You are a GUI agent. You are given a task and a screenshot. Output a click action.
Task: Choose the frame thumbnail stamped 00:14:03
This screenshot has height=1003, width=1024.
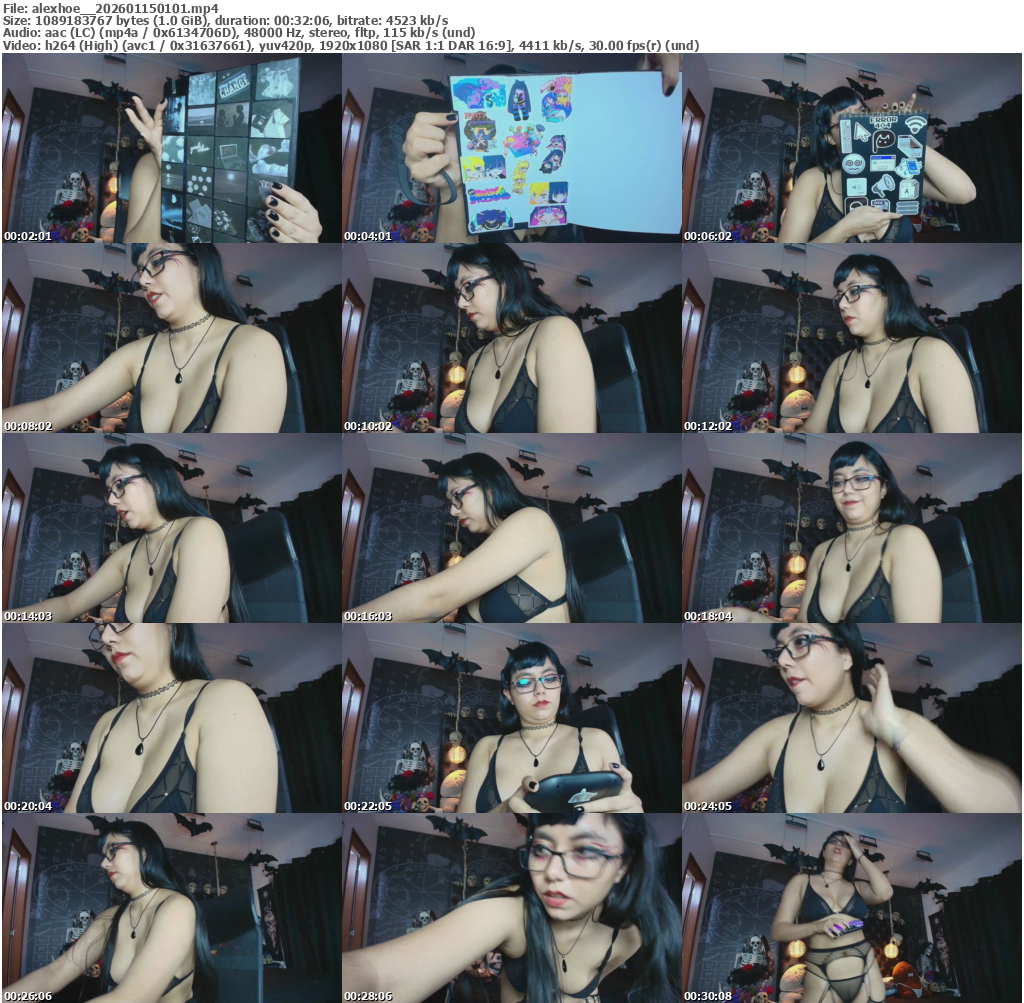tap(172, 528)
